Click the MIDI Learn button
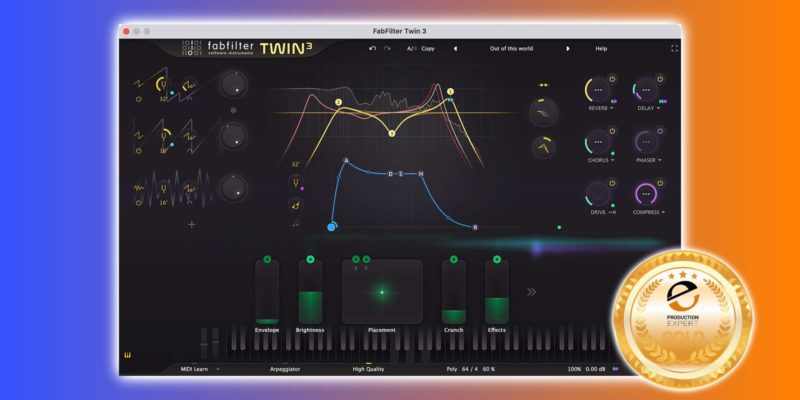The image size is (800, 400). coord(194,369)
